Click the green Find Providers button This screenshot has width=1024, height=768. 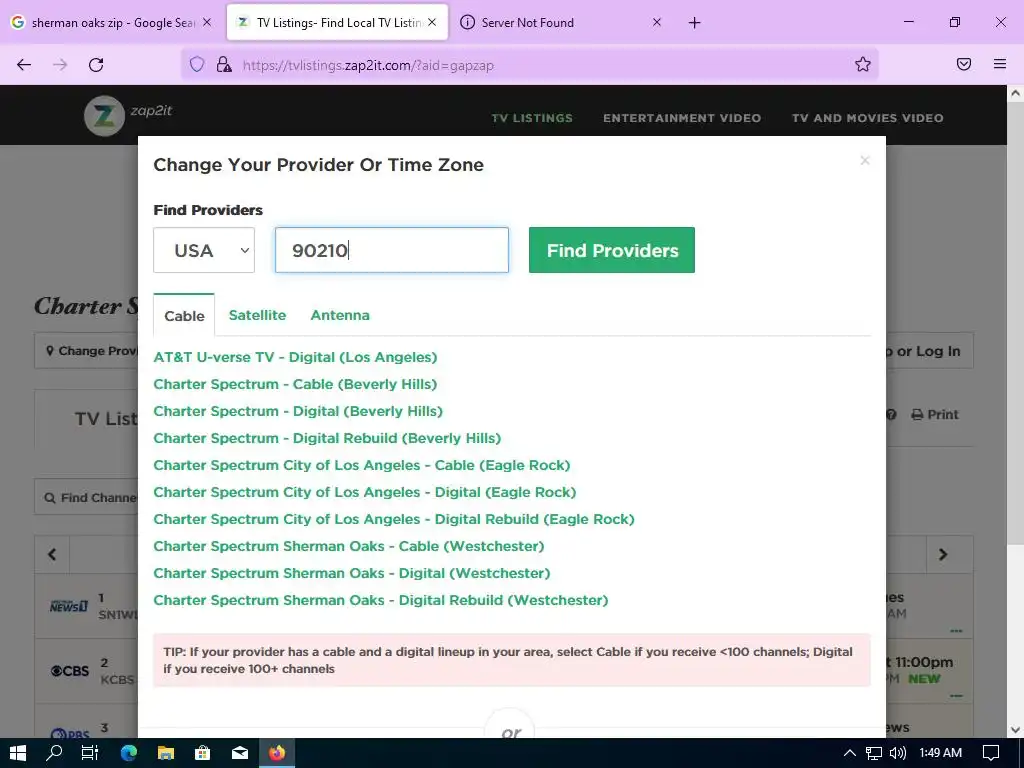612,250
